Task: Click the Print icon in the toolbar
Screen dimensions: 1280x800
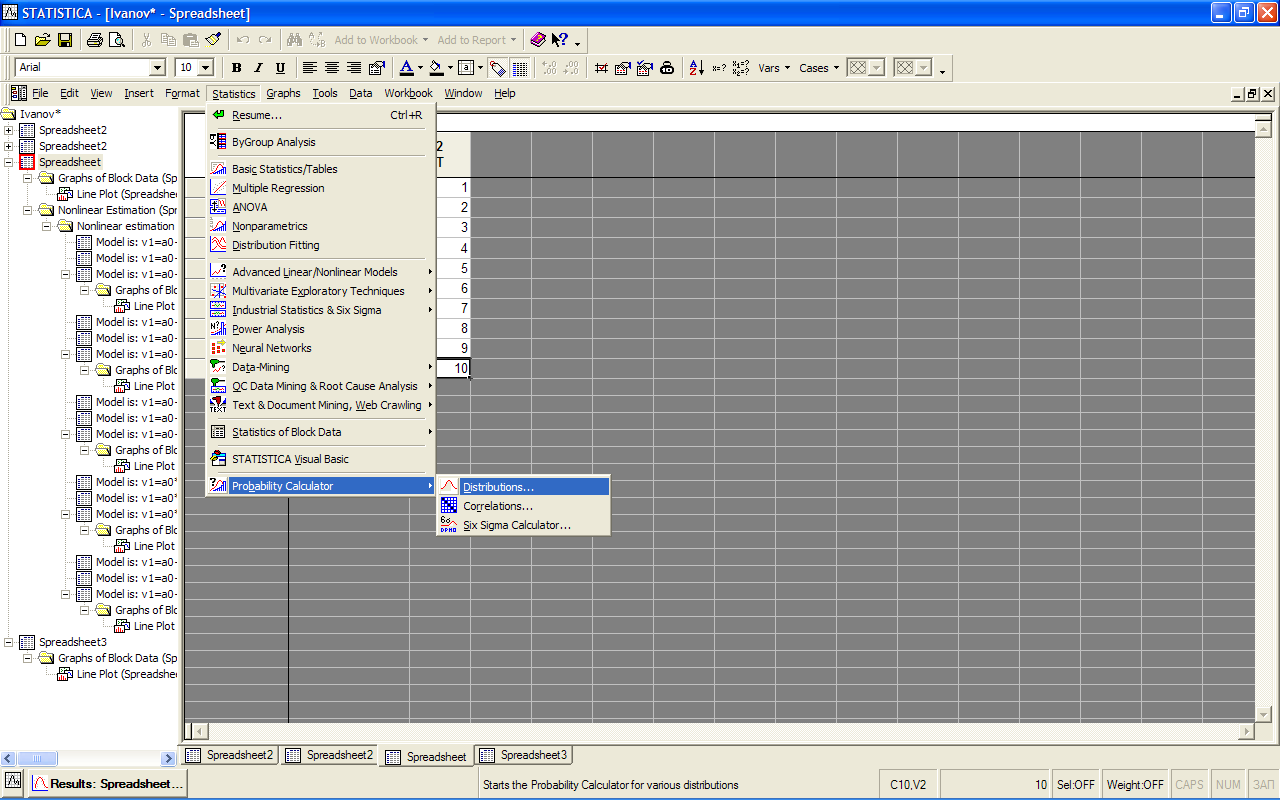Action: coord(95,40)
